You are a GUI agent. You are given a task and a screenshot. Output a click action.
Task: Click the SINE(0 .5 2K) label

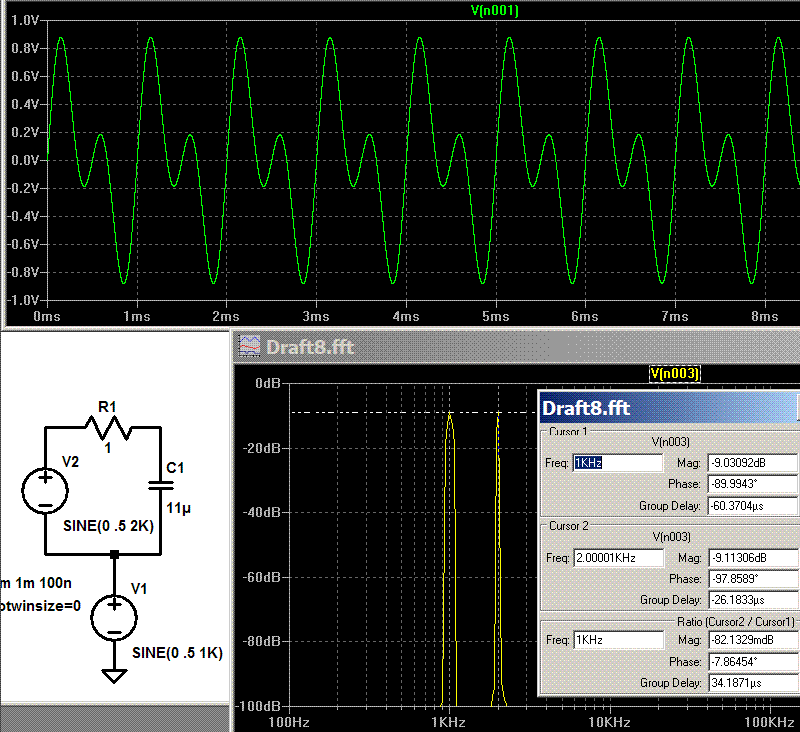[108, 526]
